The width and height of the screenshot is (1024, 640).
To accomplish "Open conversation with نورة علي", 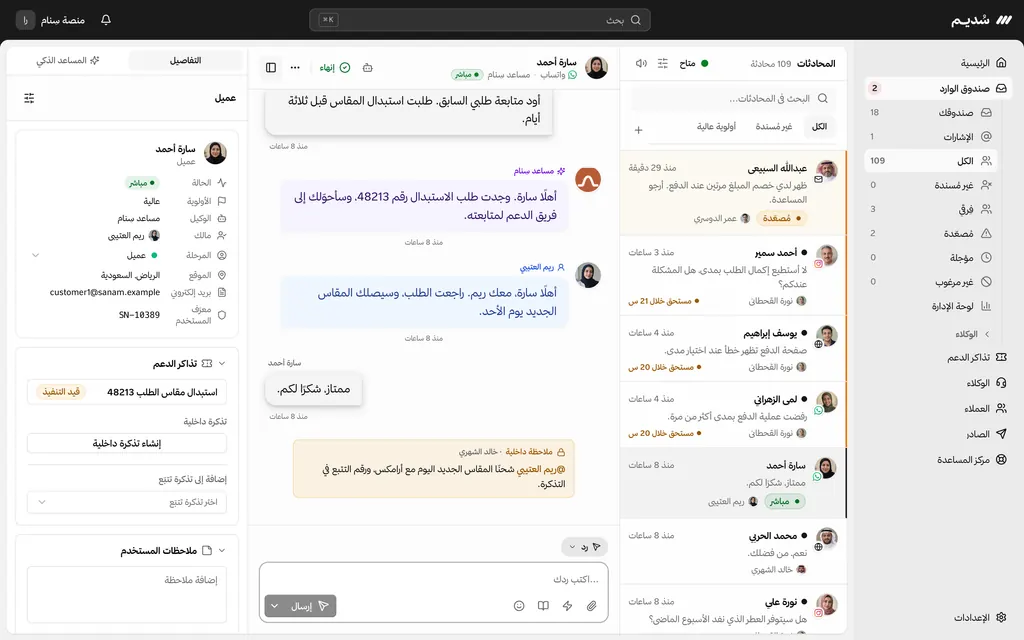I will coord(733,610).
